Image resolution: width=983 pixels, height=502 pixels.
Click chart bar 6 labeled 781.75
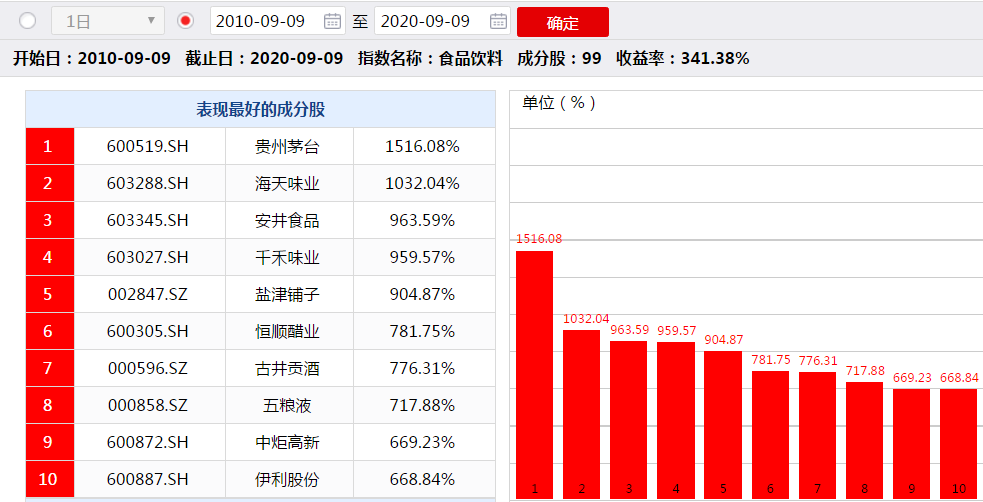pyautogui.click(x=770, y=435)
